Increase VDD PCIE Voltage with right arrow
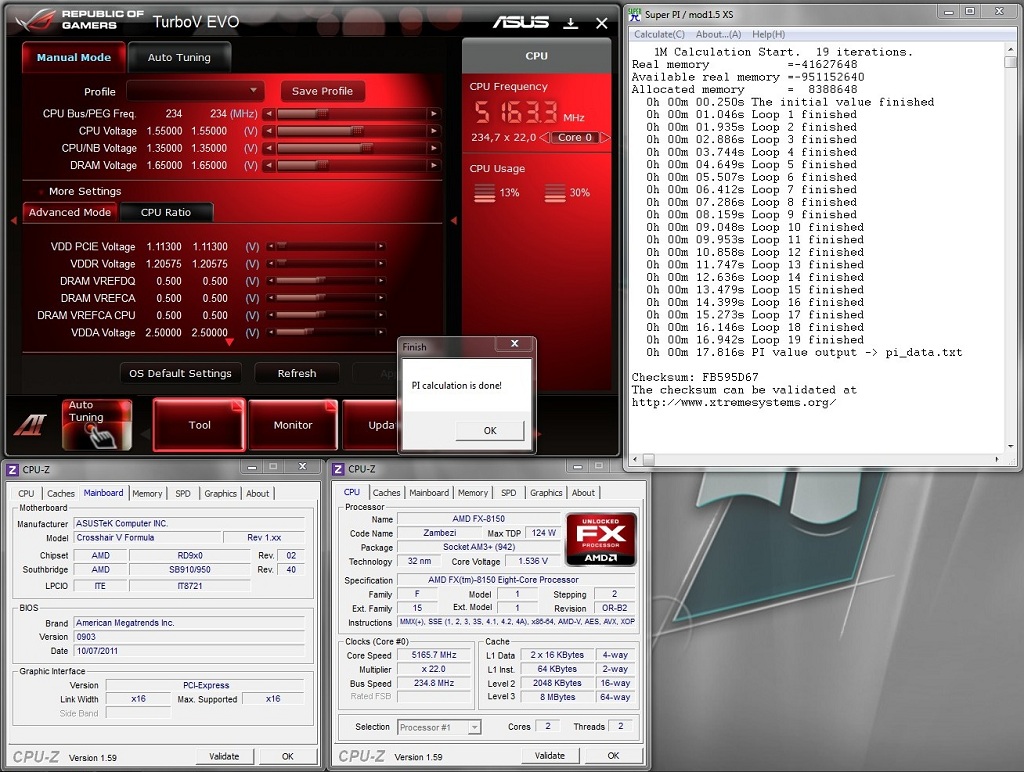Image resolution: width=1024 pixels, height=772 pixels. tap(380, 246)
